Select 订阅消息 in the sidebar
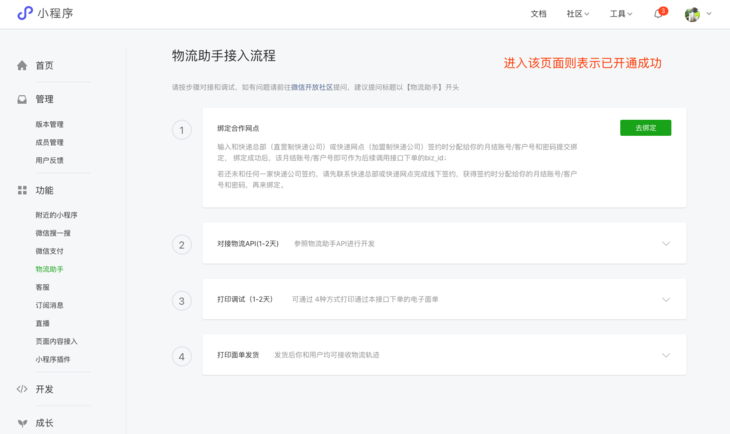This screenshot has width=730, height=434. (50, 305)
